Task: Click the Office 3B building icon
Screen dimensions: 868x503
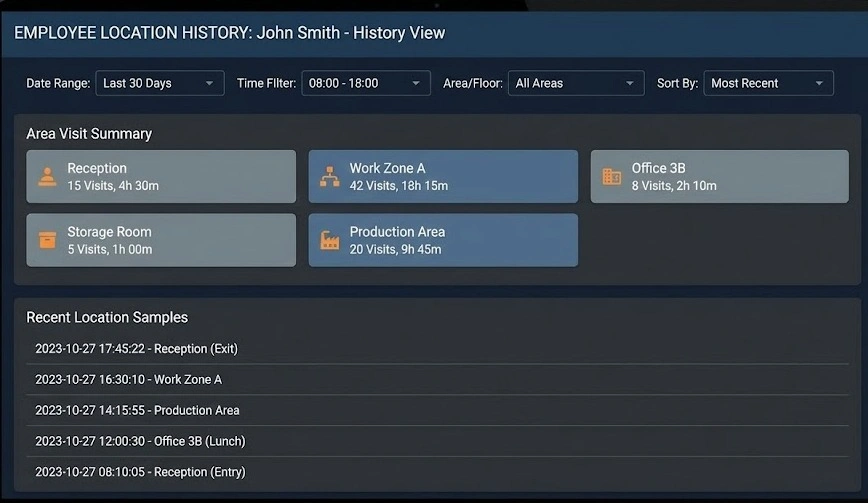Action: [x=611, y=177]
